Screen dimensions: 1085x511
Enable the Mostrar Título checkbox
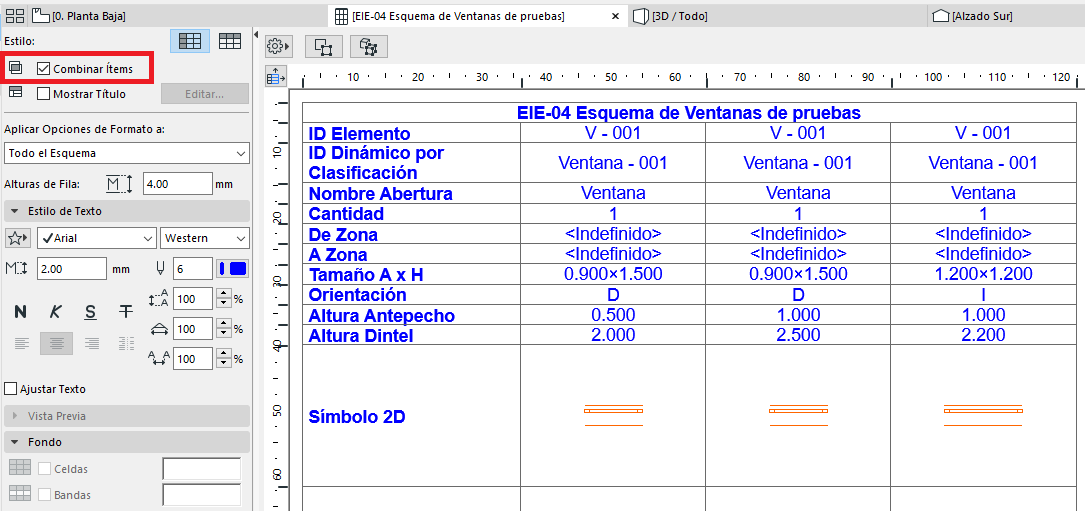point(44,94)
